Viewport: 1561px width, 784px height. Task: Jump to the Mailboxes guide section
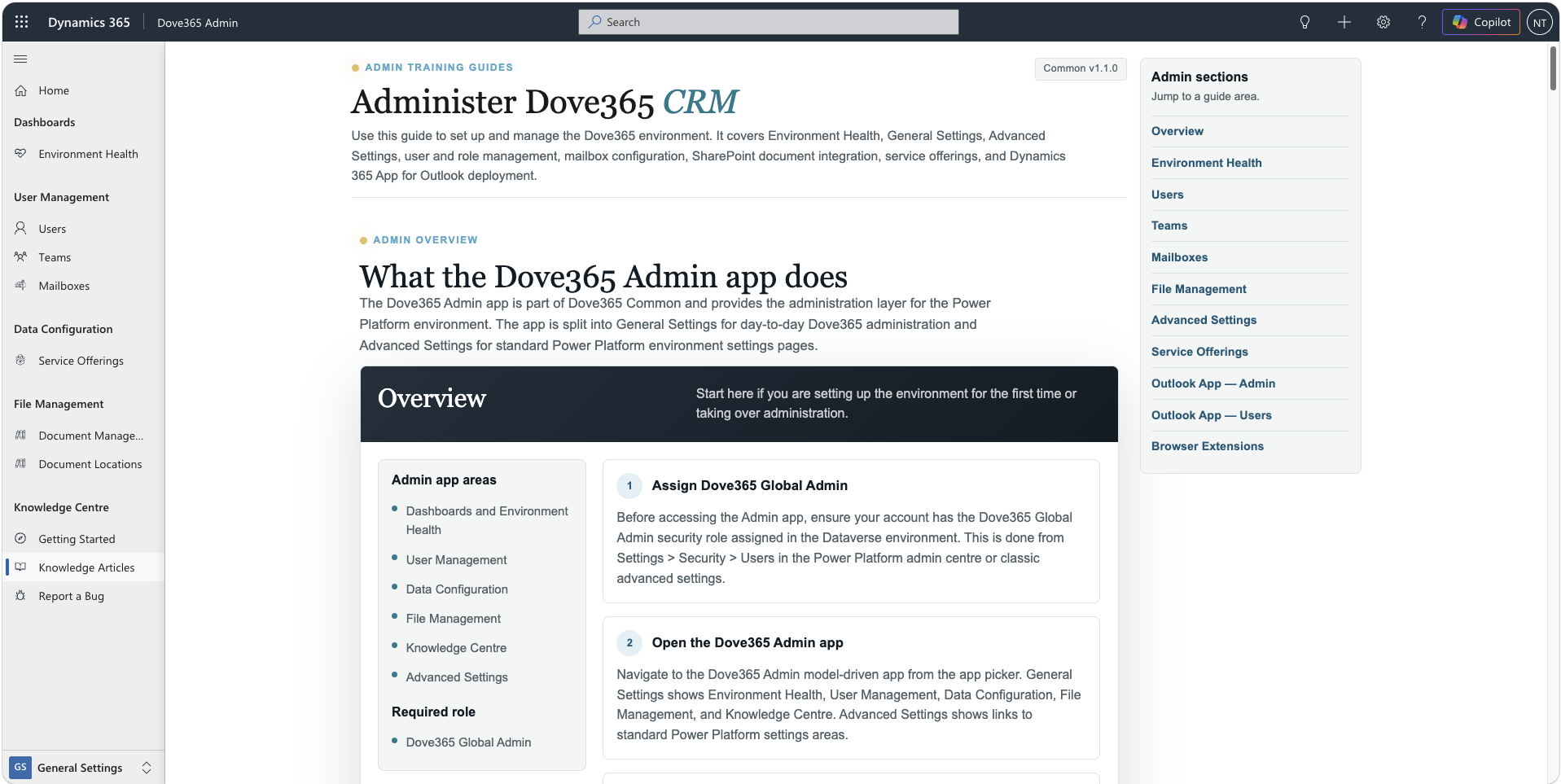pos(1179,257)
